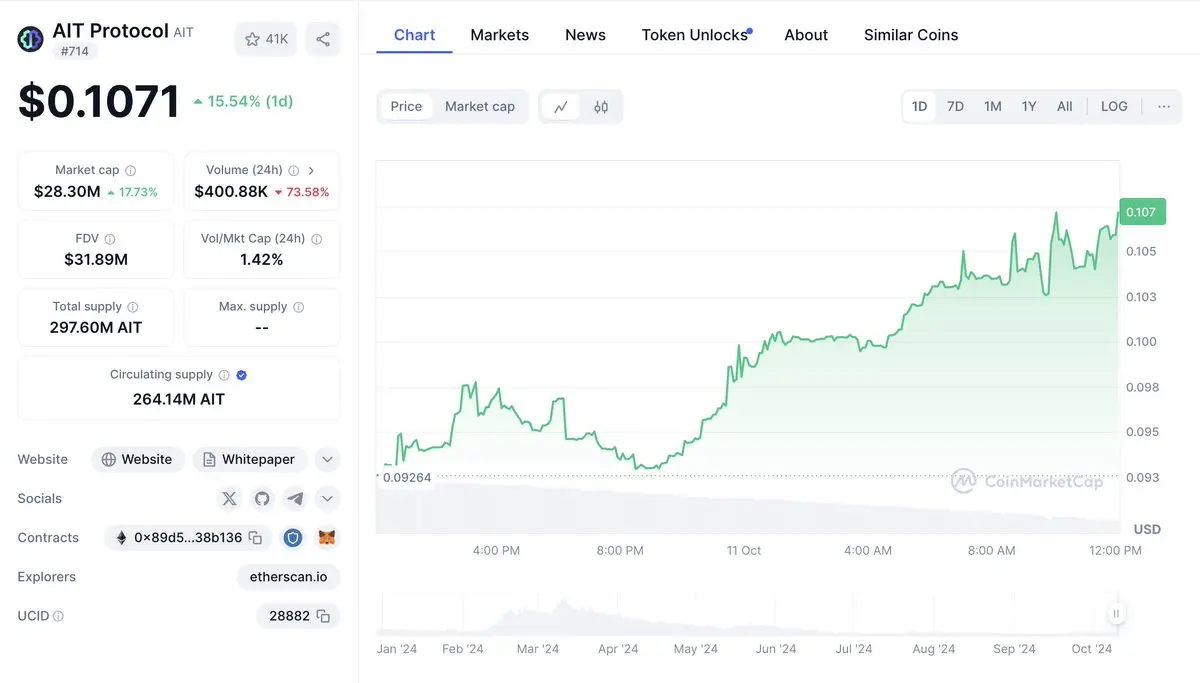1200x683 pixels.
Task: Click the $0.1071 price text
Action: click(x=99, y=101)
